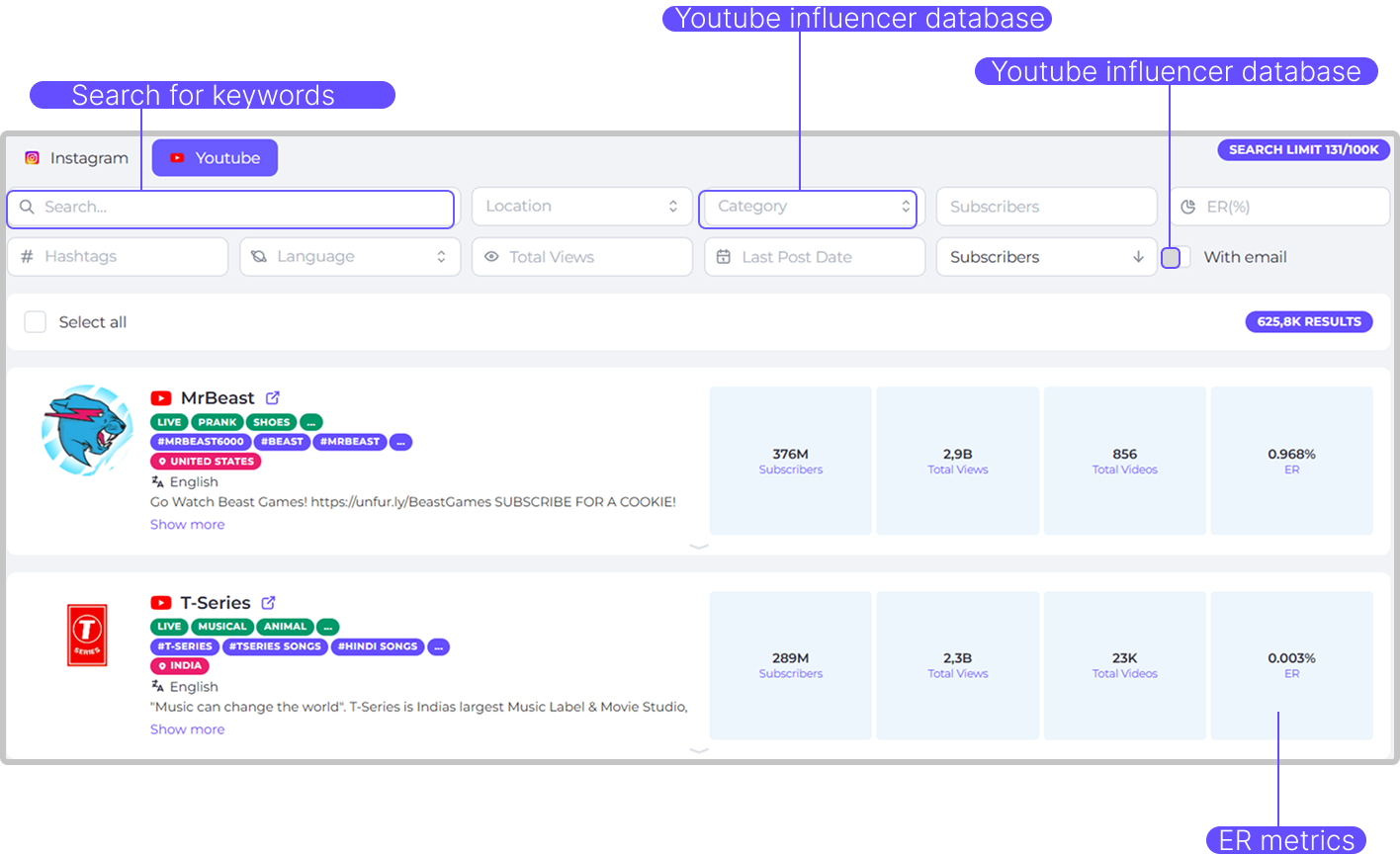Screen dimensions: 1400x856
Task: Click Show more under T-Series description
Action: click(x=187, y=729)
